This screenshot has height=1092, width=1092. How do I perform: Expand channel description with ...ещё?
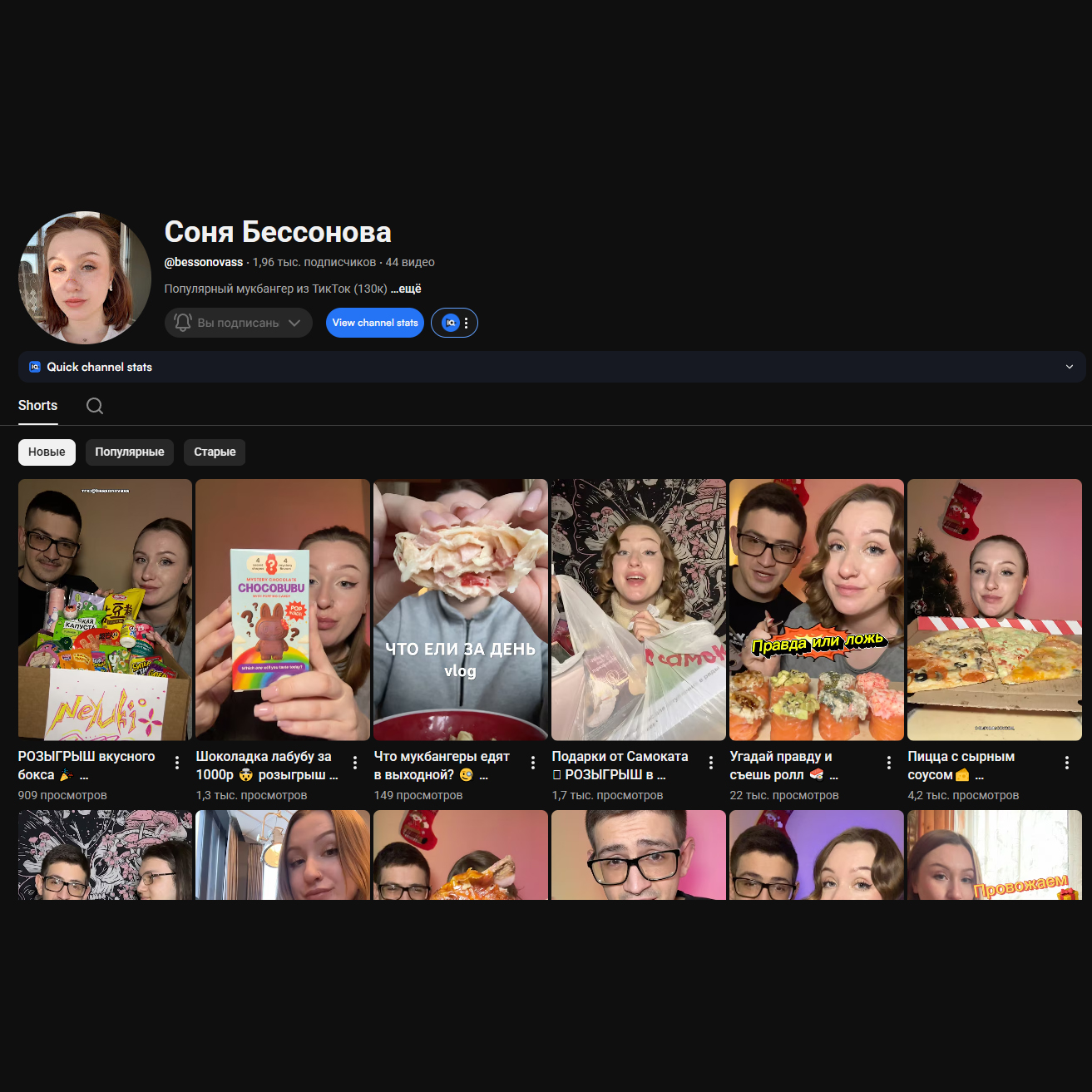coord(407,289)
